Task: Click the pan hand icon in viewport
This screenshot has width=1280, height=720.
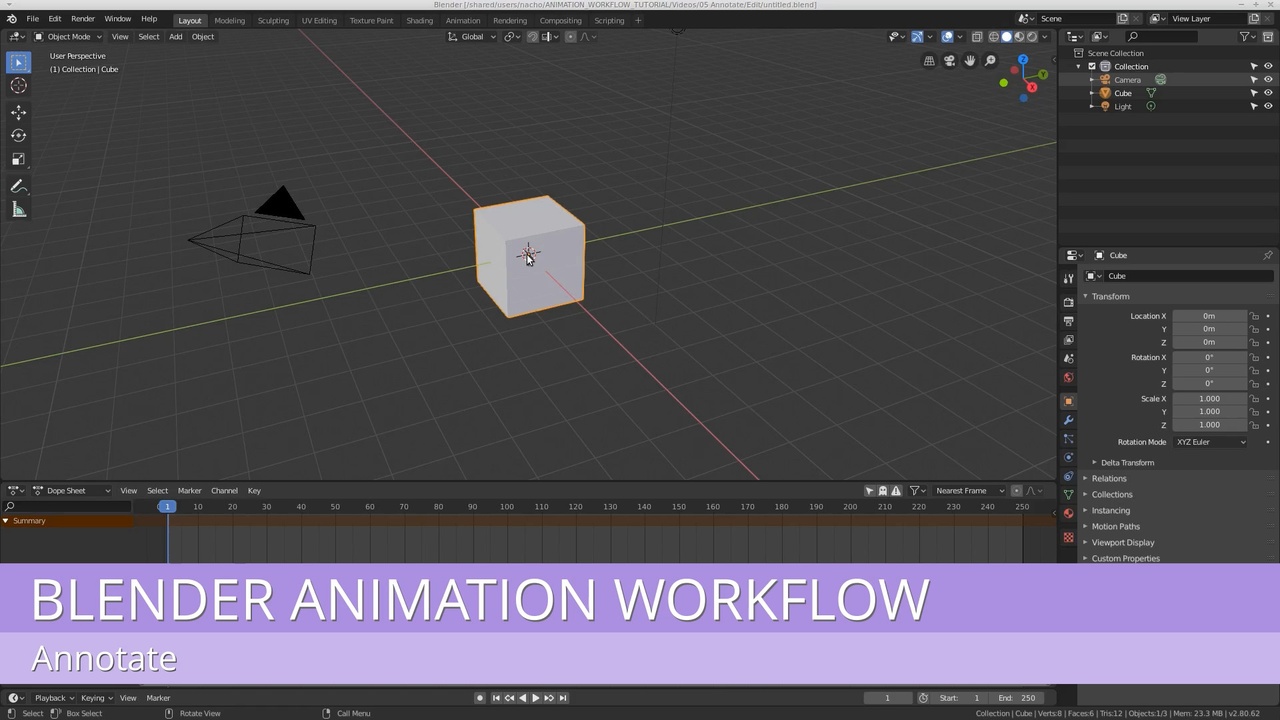Action: coord(969,61)
